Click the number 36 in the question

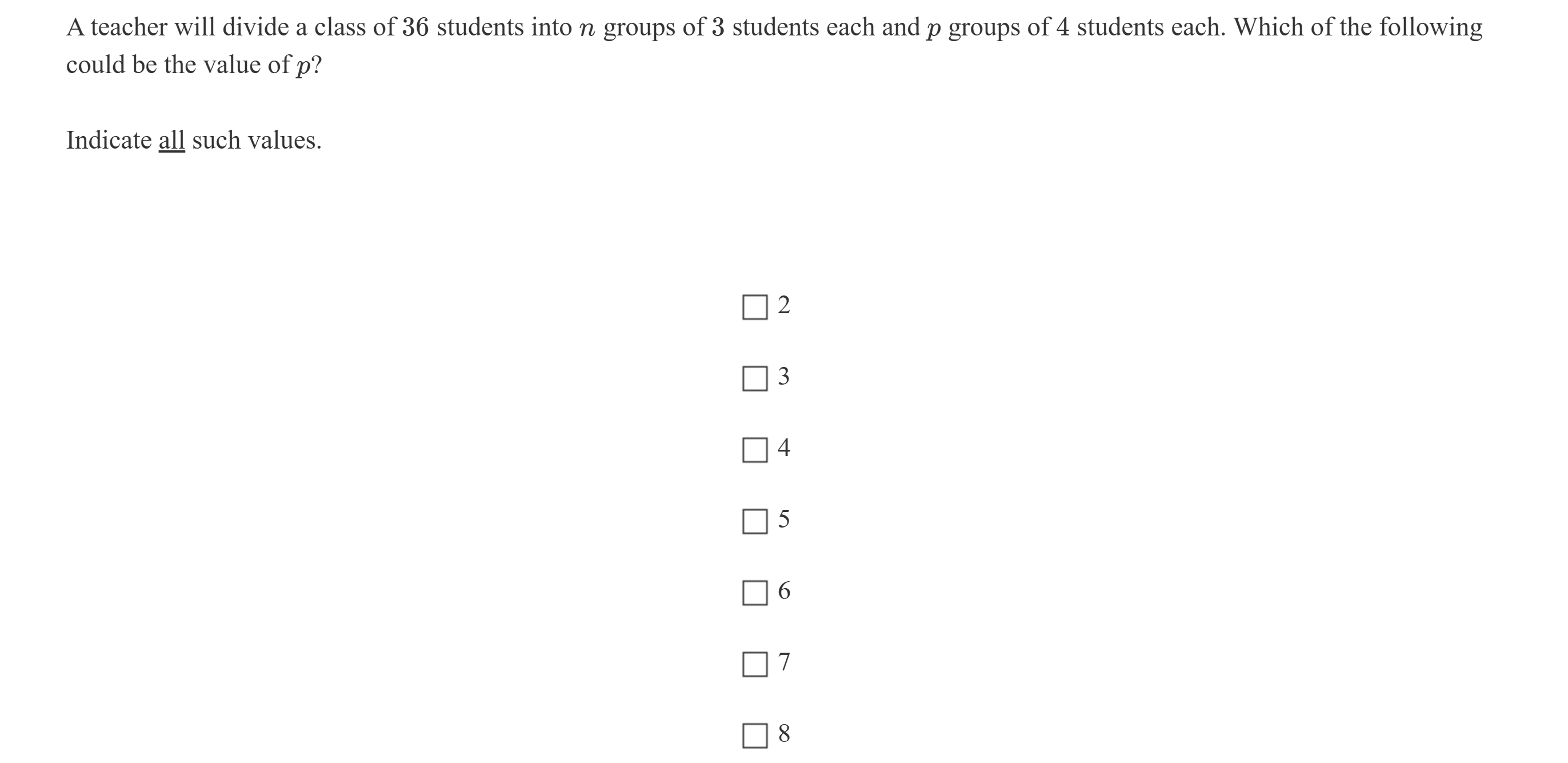tap(415, 28)
